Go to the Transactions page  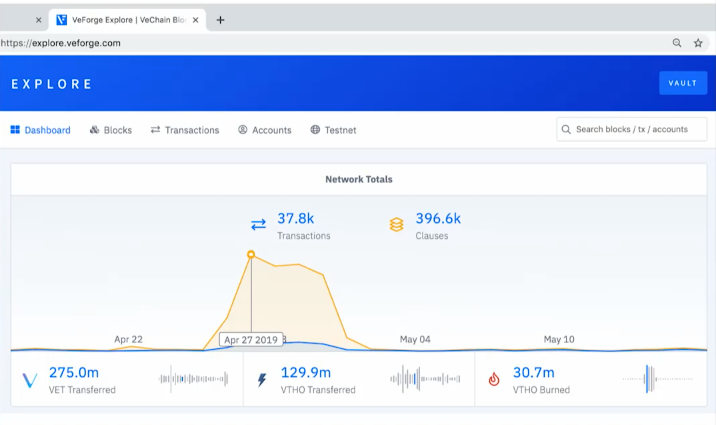[x=185, y=130]
